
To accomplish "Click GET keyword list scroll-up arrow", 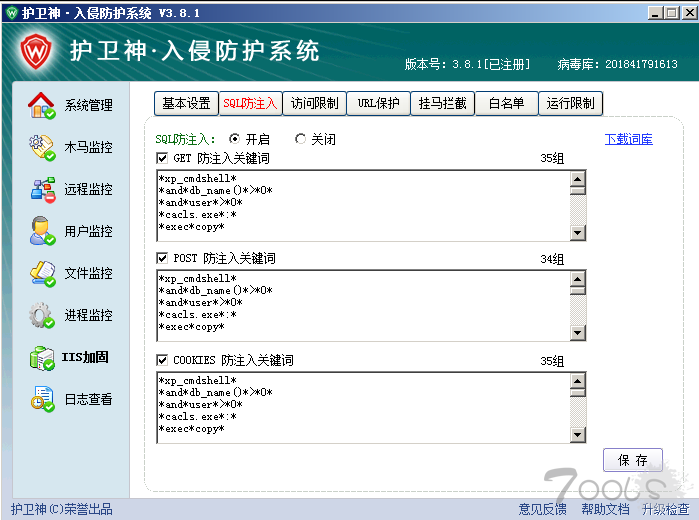I will (x=578, y=179).
